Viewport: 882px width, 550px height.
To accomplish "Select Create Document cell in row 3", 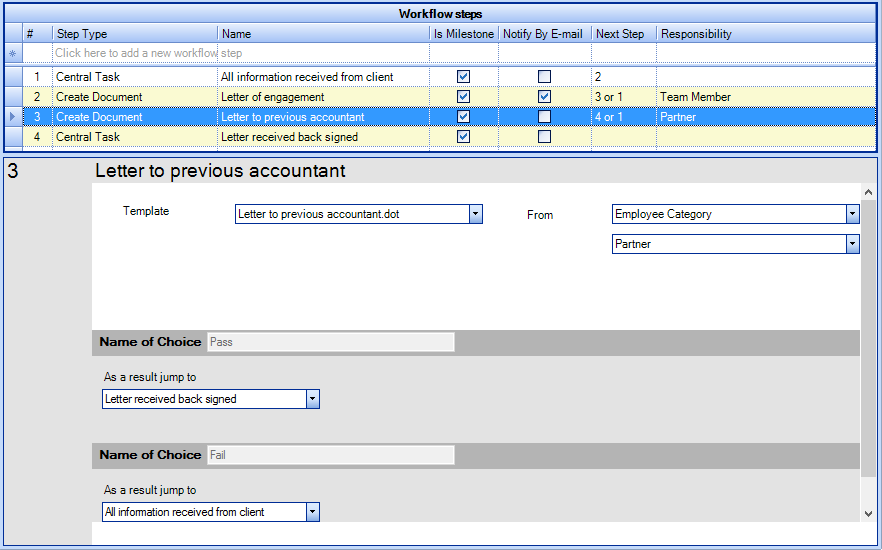I will pos(135,117).
